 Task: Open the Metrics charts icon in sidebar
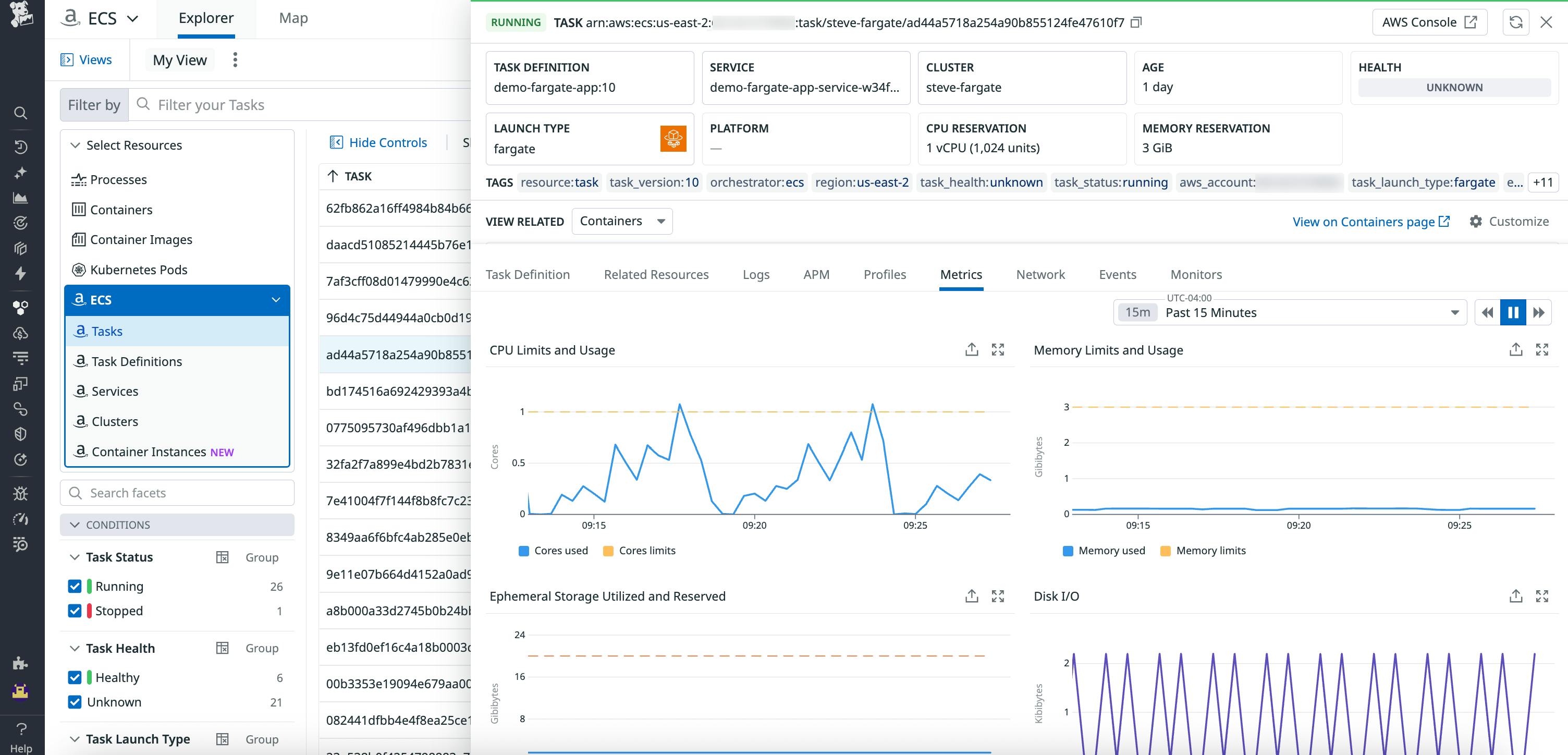pyautogui.click(x=21, y=197)
